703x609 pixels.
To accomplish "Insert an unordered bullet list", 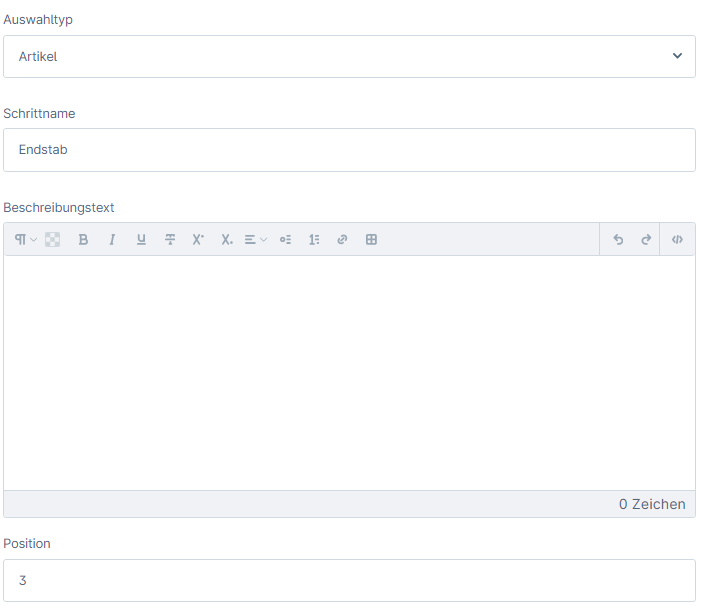I will click(285, 239).
